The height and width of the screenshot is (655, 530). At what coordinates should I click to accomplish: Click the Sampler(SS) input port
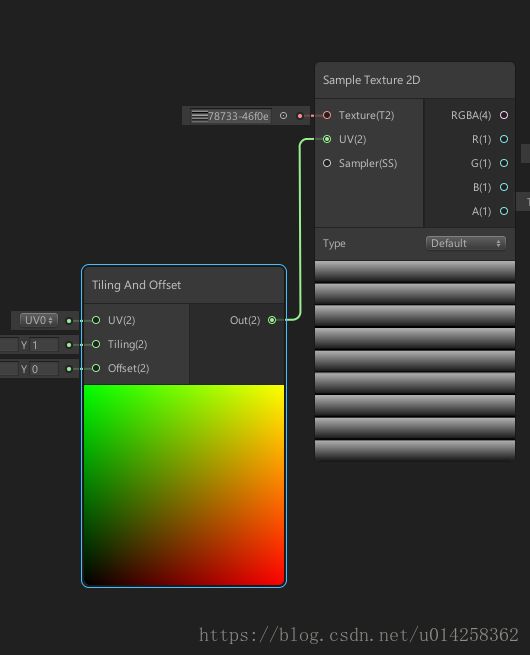pos(327,163)
